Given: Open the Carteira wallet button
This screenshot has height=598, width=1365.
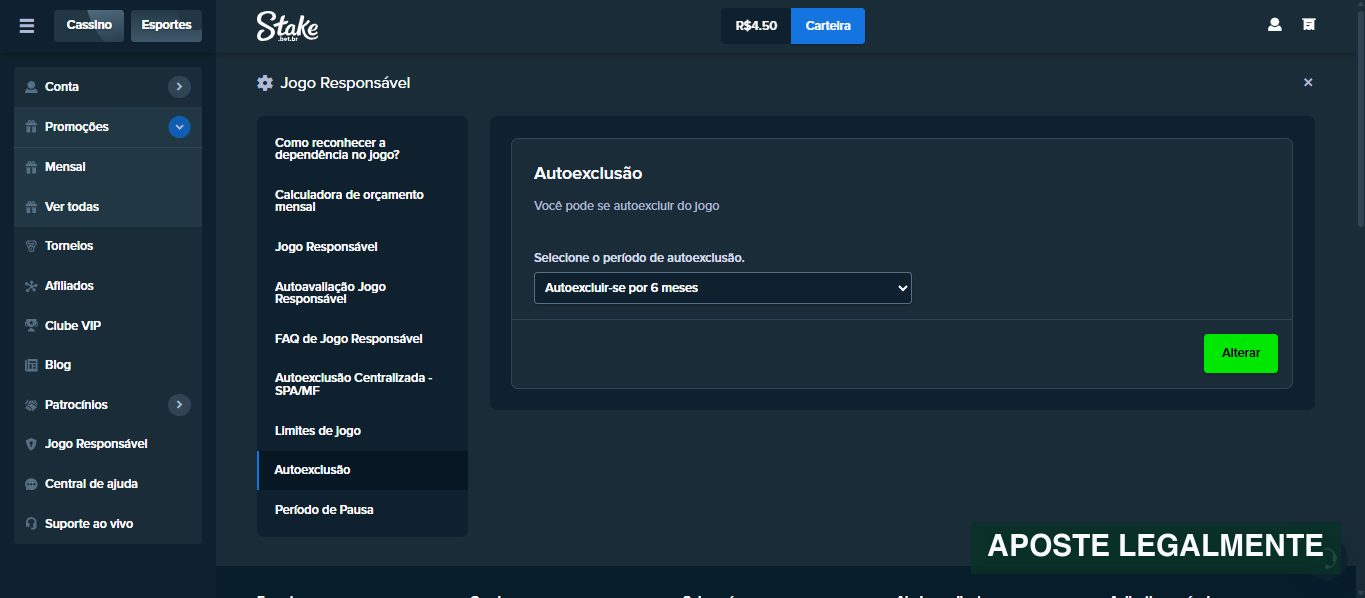Looking at the screenshot, I should (828, 26).
